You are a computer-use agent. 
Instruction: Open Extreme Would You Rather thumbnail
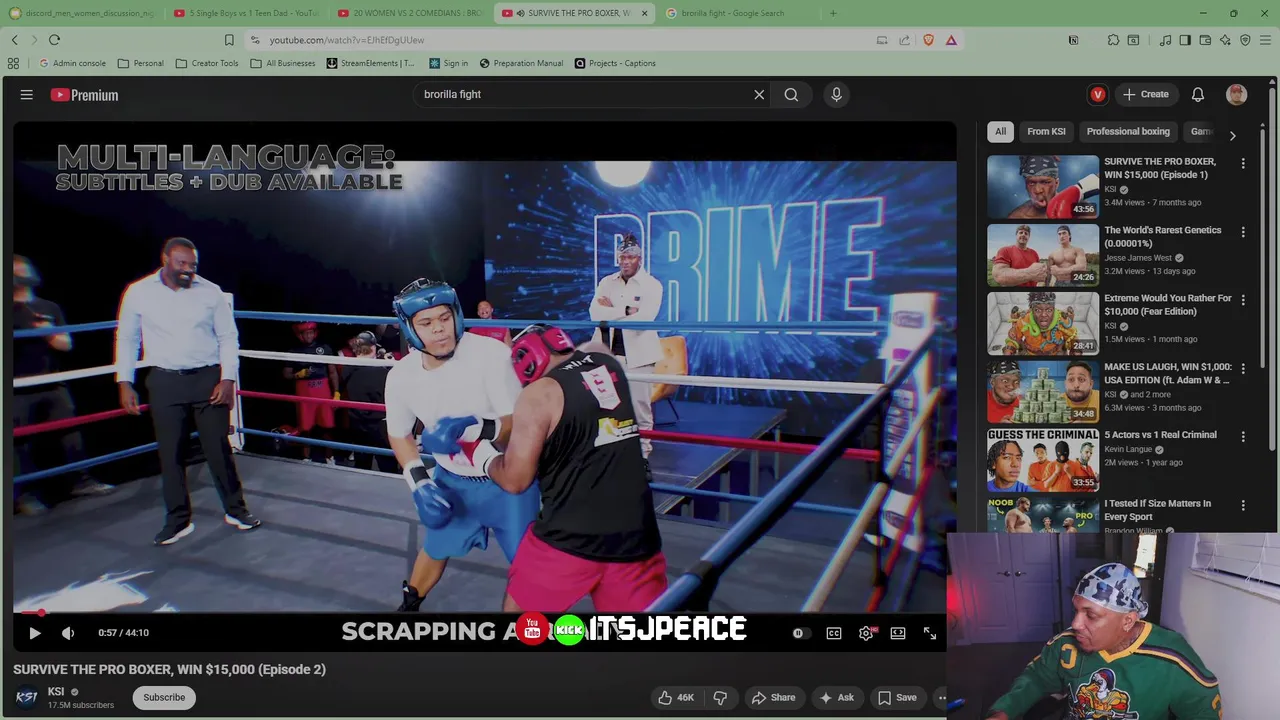[1043, 323]
